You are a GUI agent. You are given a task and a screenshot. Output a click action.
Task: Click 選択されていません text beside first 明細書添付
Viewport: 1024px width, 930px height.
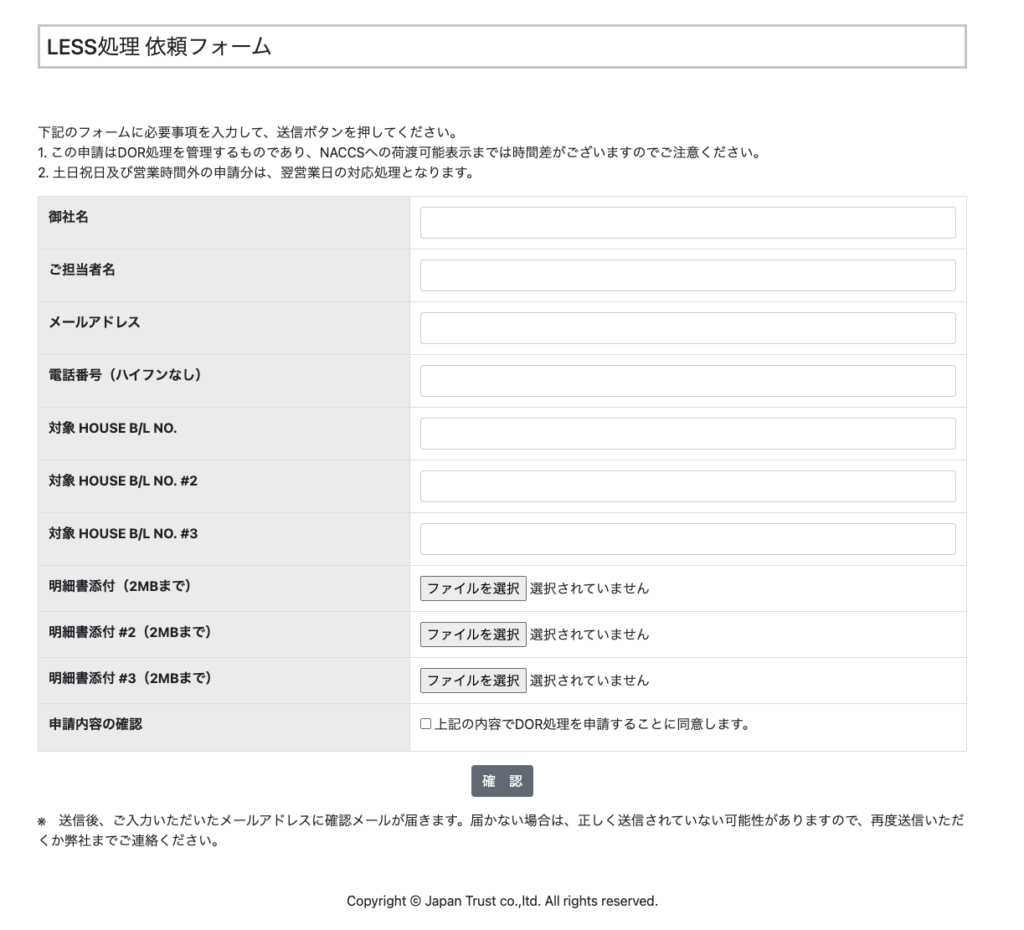(589, 588)
